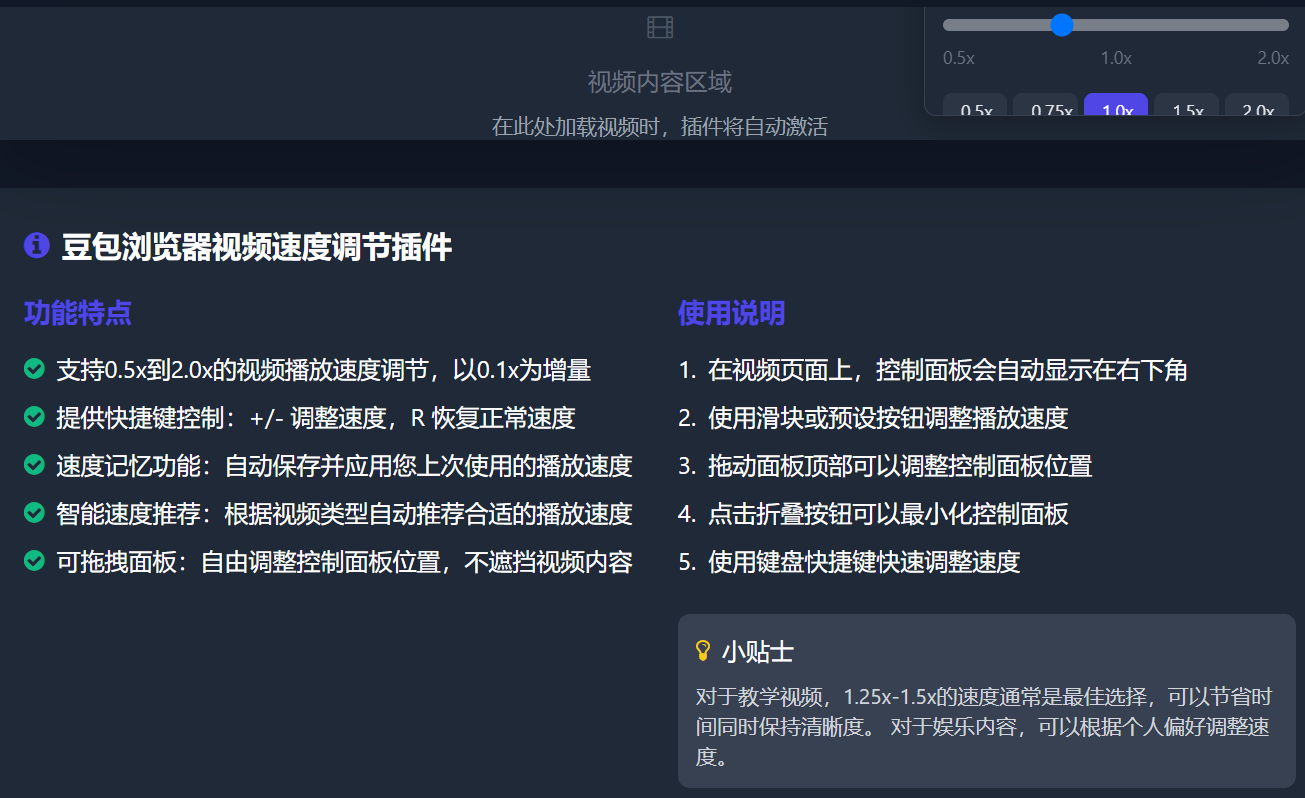Click the film strip icon in video area
Viewport: 1305px width, 798px height.
pyautogui.click(x=660, y=27)
